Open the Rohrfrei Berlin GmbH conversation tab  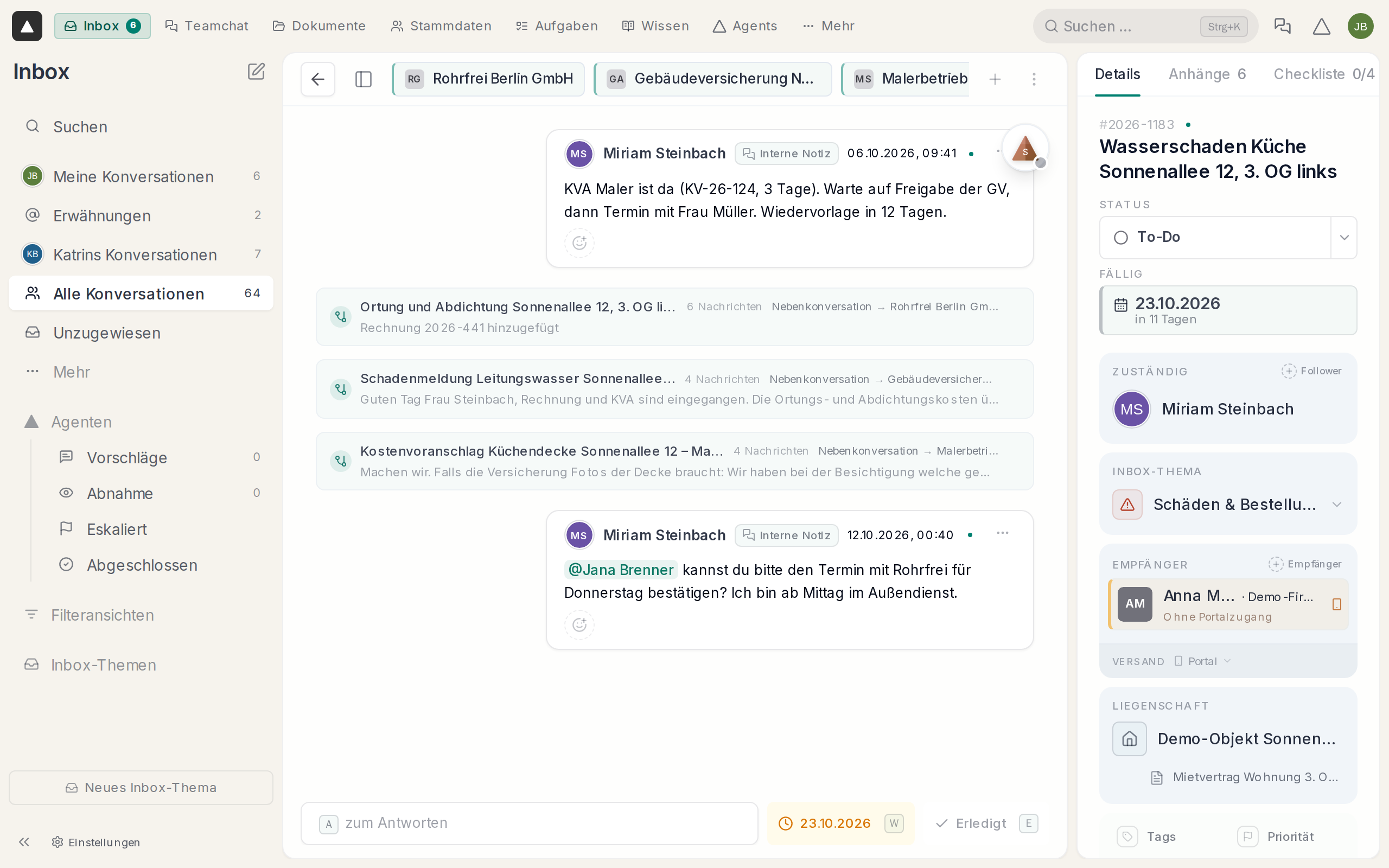(x=488, y=79)
